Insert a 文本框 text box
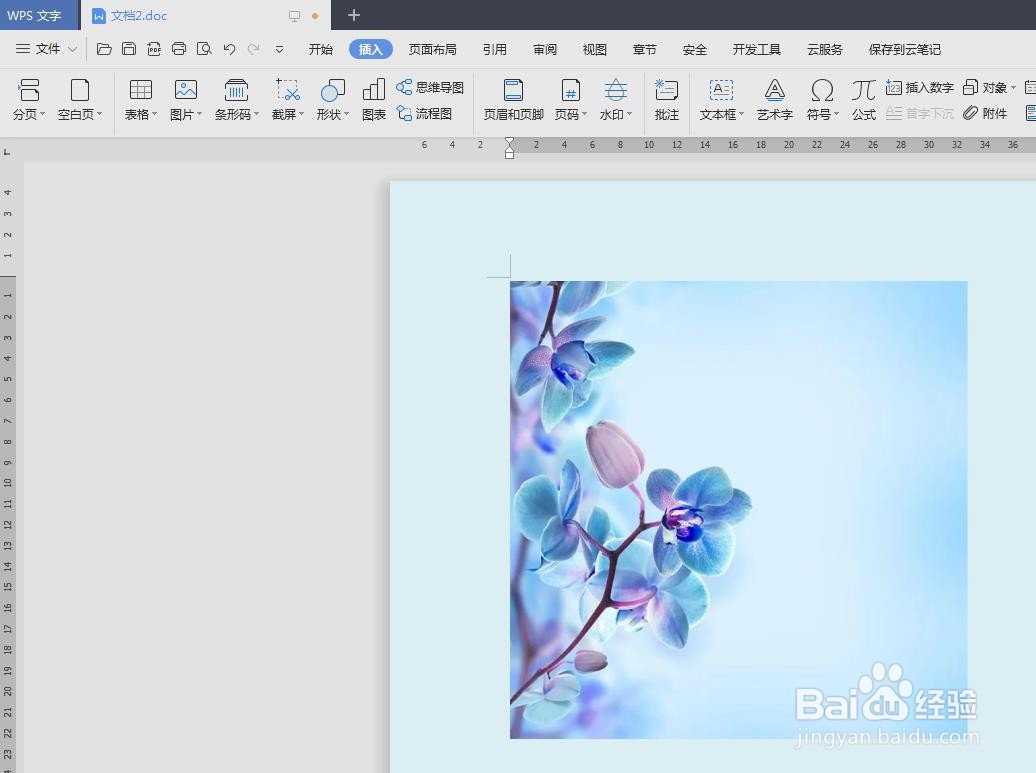1036x773 pixels. [722, 100]
